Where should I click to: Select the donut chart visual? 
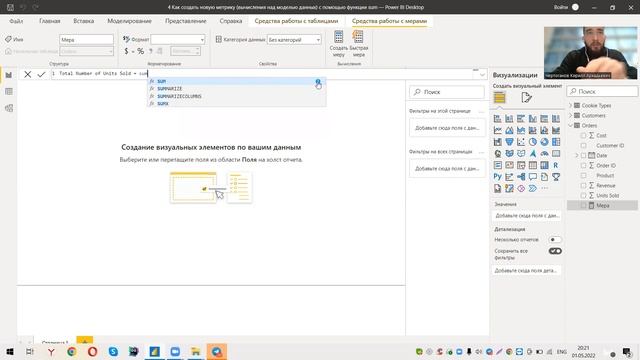click(x=544, y=142)
